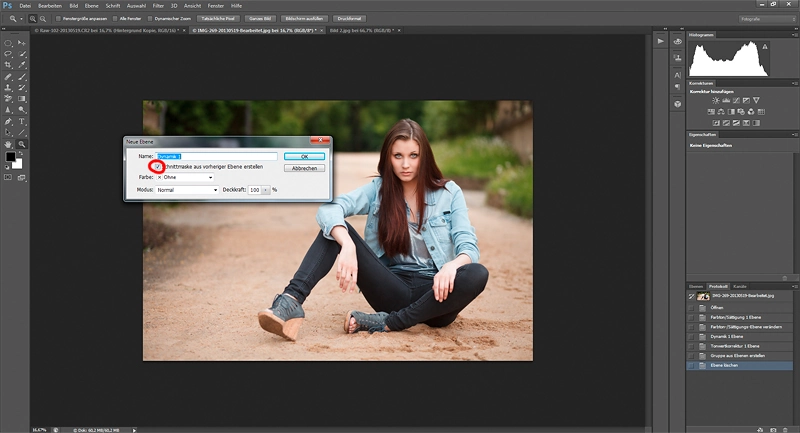Select the Move tool

pyautogui.click(x=22, y=43)
